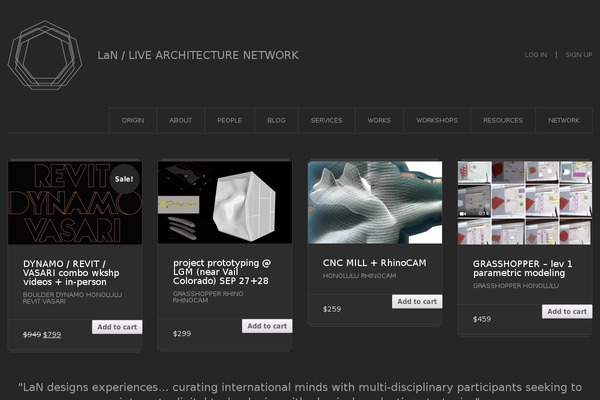The image size is (600, 400).
Task: Click the GRASSHOPPER HONOLULU tags text
Action: (516, 286)
